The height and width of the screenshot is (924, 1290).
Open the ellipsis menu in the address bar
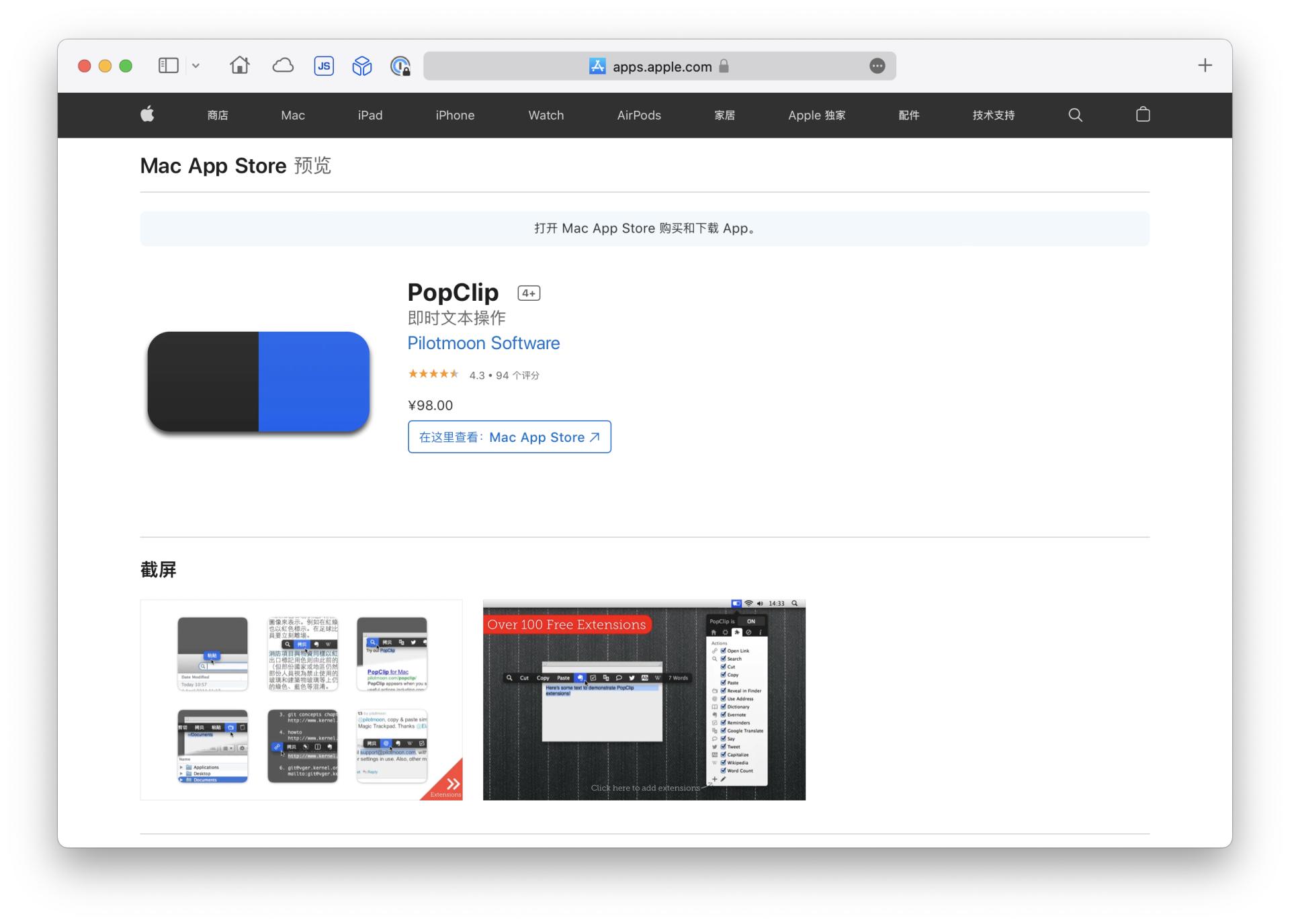[x=877, y=65]
